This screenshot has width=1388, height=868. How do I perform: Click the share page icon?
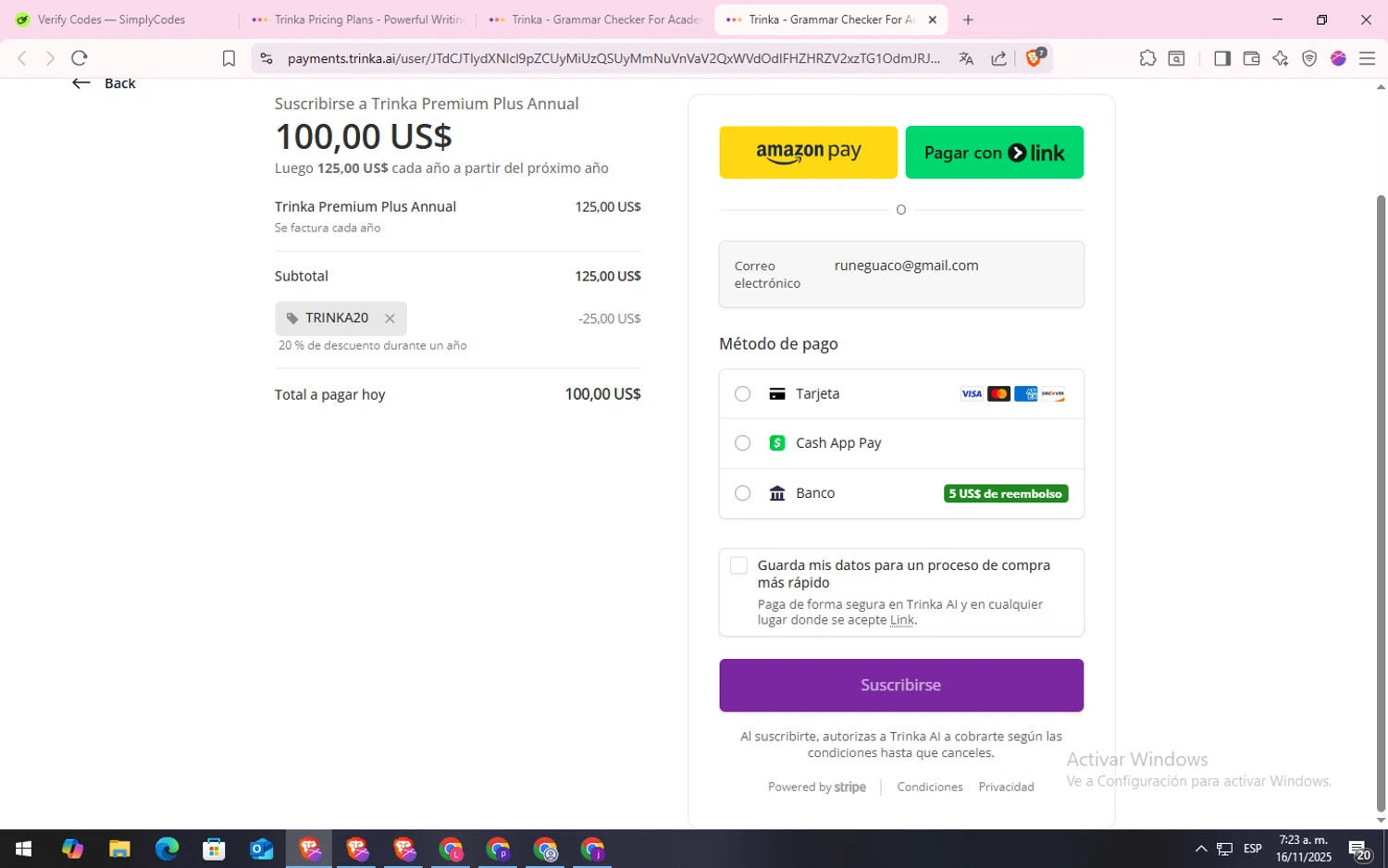pyautogui.click(x=998, y=58)
